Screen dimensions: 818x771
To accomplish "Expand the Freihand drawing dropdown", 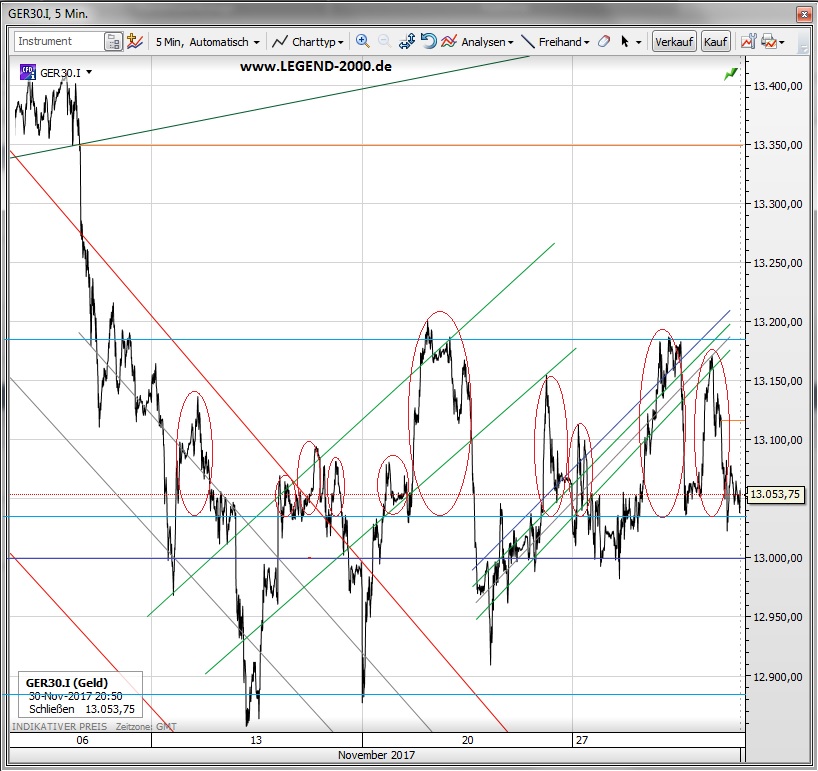I will [557, 42].
